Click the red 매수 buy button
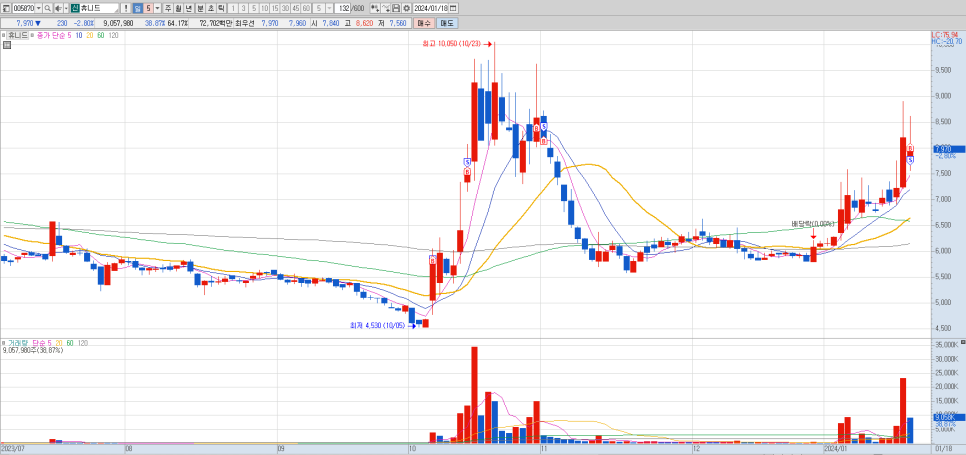Screen dimensions: 966x455 point(424,23)
